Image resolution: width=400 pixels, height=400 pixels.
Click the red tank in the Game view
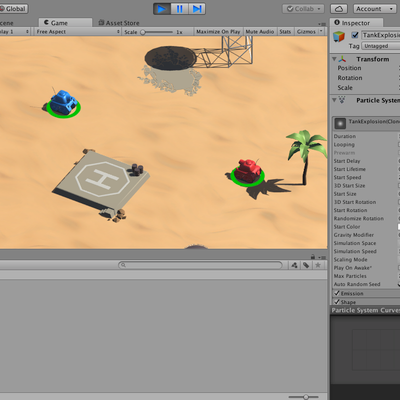pyautogui.click(x=248, y=170)
